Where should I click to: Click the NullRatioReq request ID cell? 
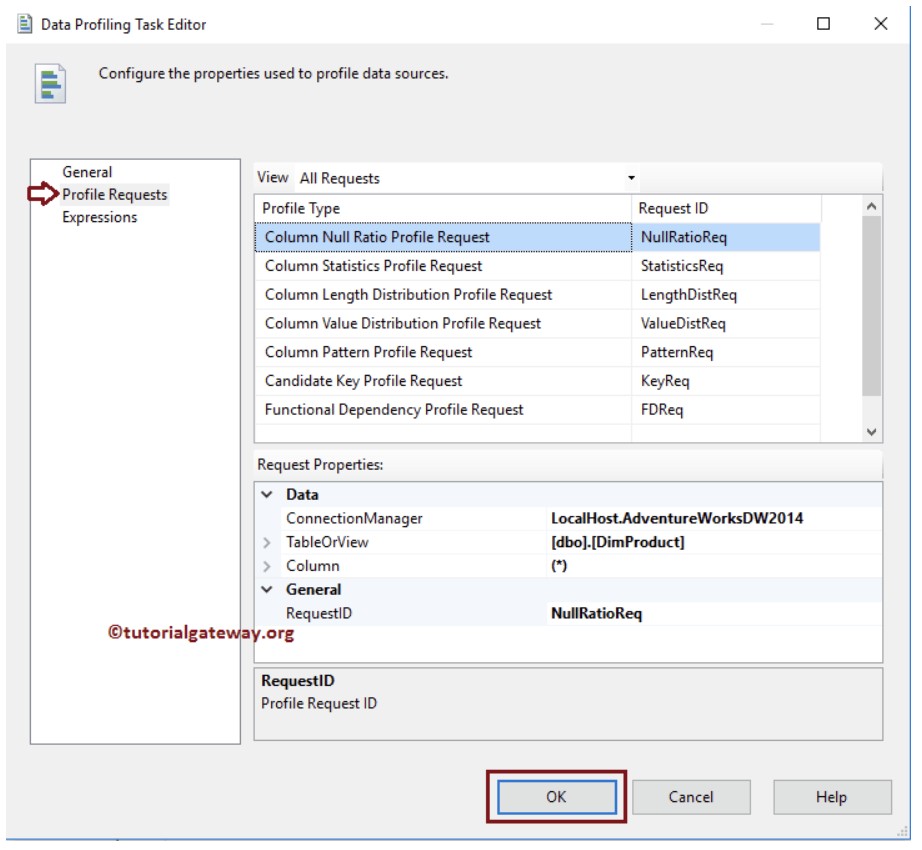click(726, 237)
